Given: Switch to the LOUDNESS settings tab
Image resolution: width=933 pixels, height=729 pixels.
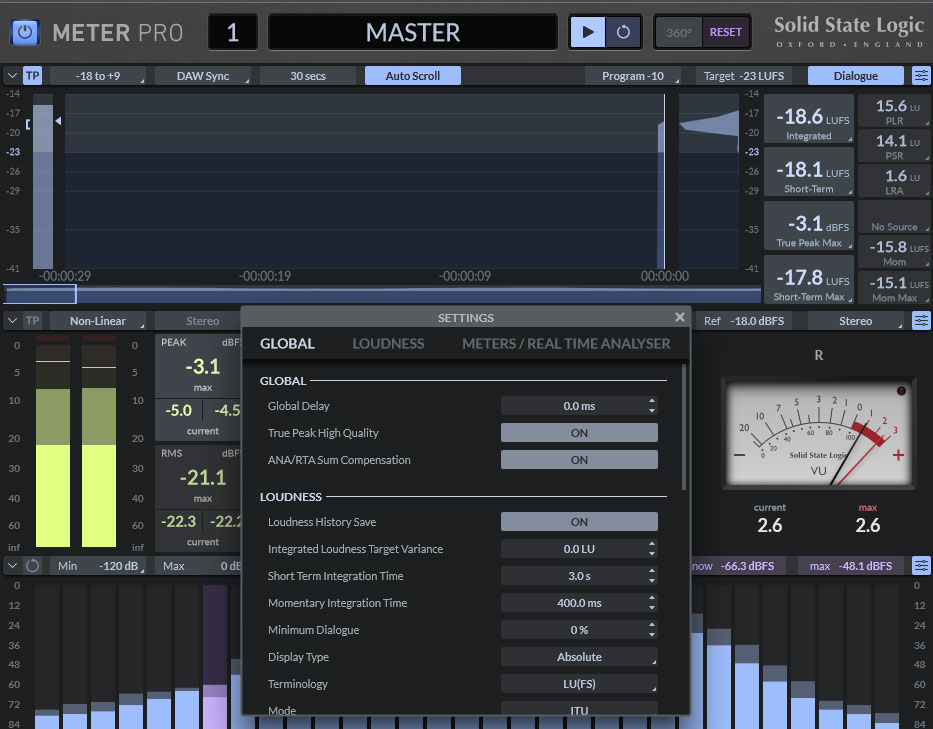Looking at the screenshot, I should pos(388,343).
